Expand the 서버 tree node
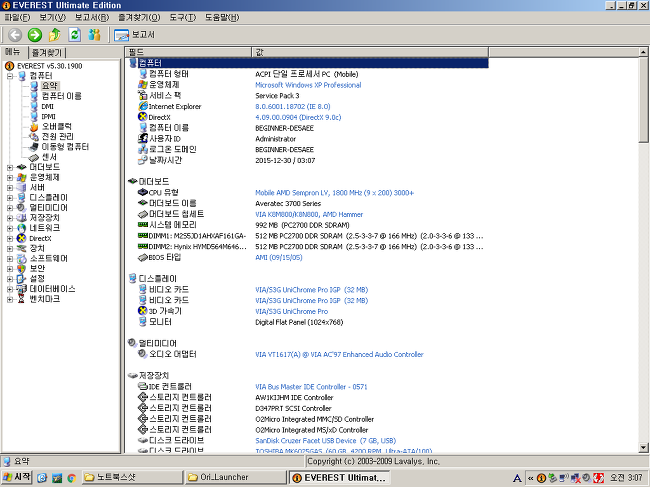 (10, 188)
